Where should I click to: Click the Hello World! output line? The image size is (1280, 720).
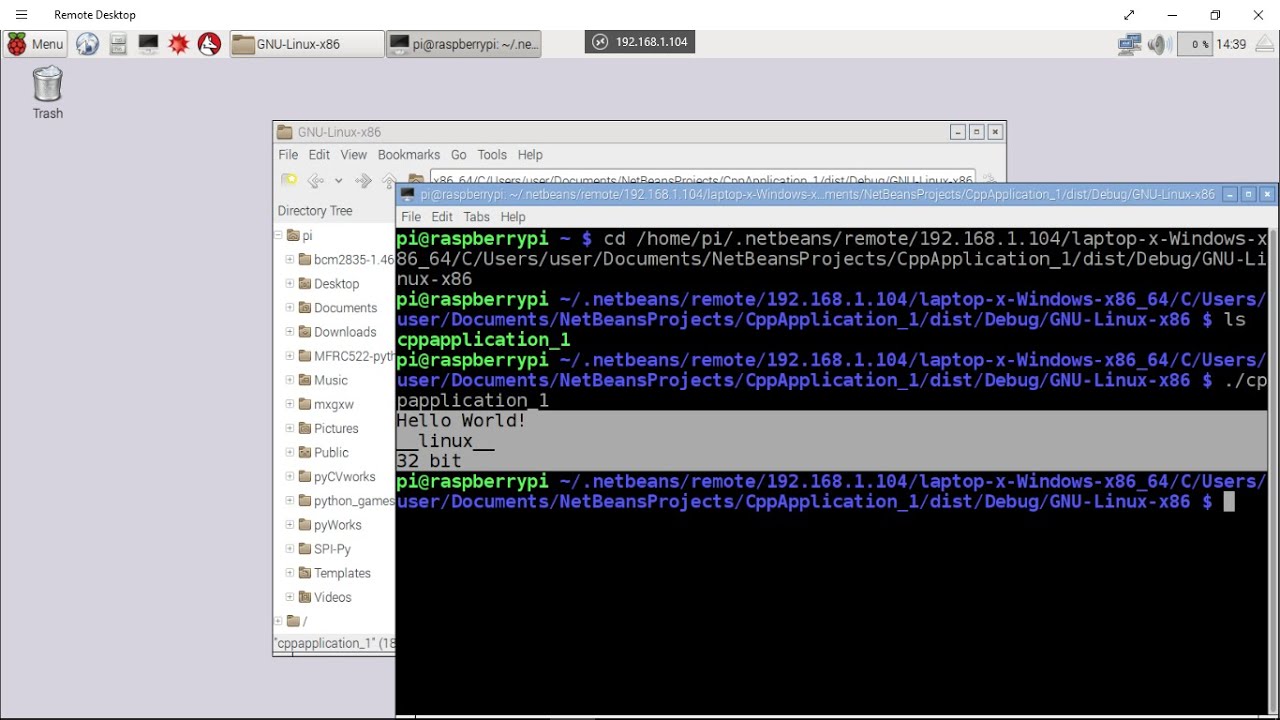[x=461, y=420]
